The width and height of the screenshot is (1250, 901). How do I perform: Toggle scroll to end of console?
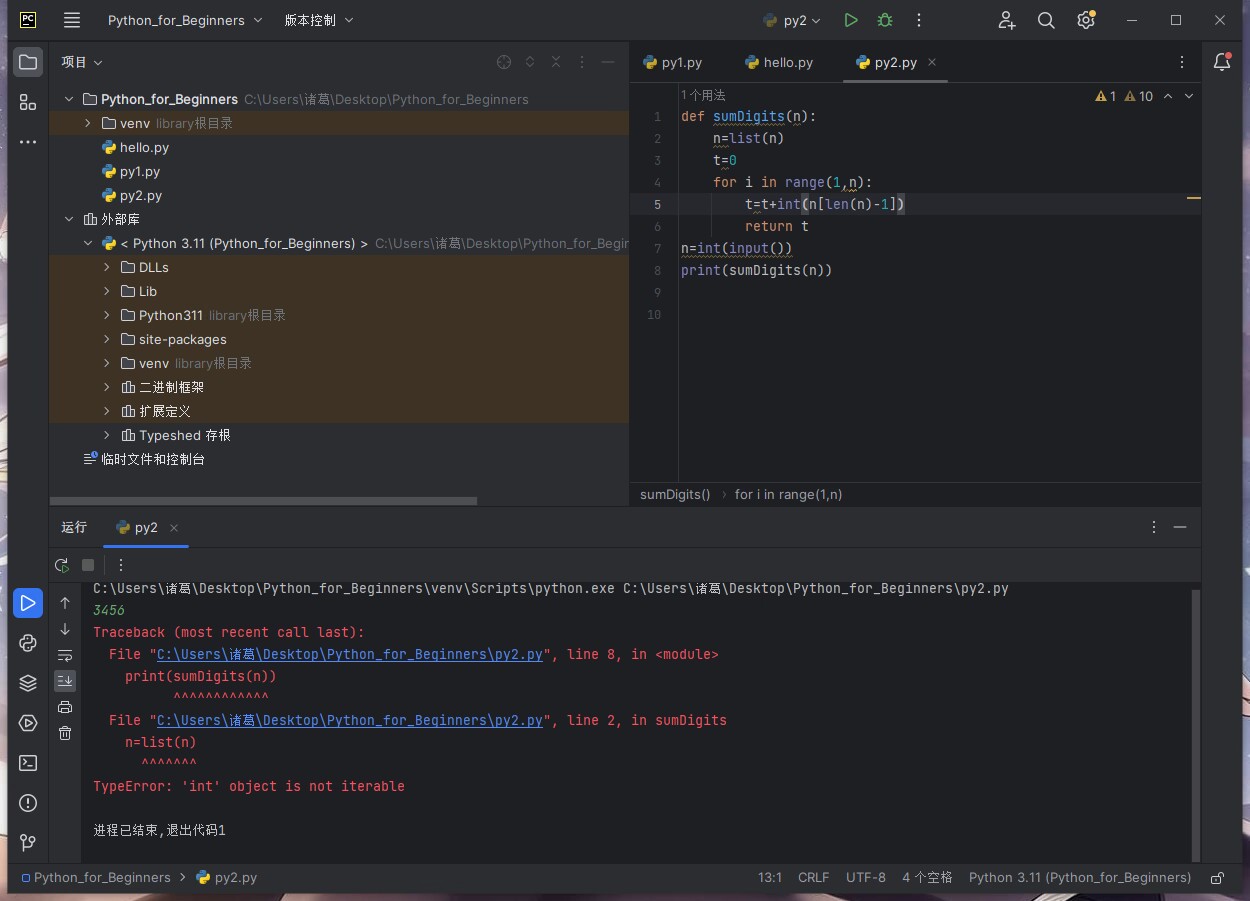point(65,681)
